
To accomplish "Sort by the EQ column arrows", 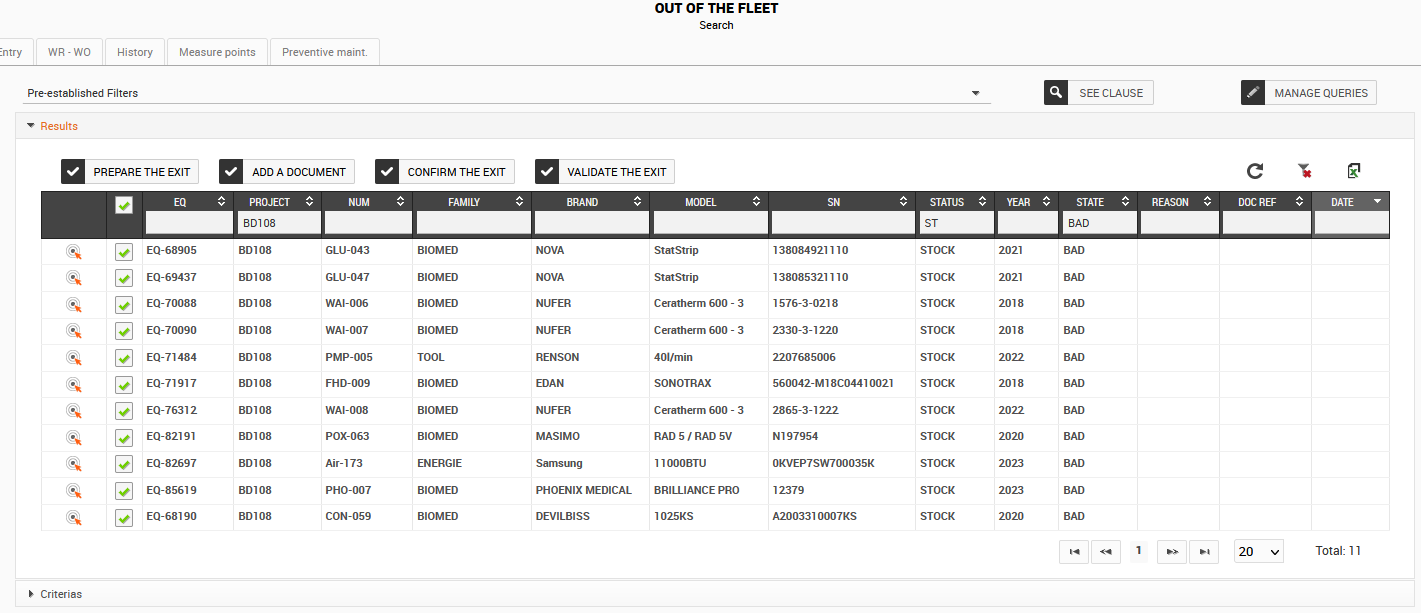I will pos(222,202).
